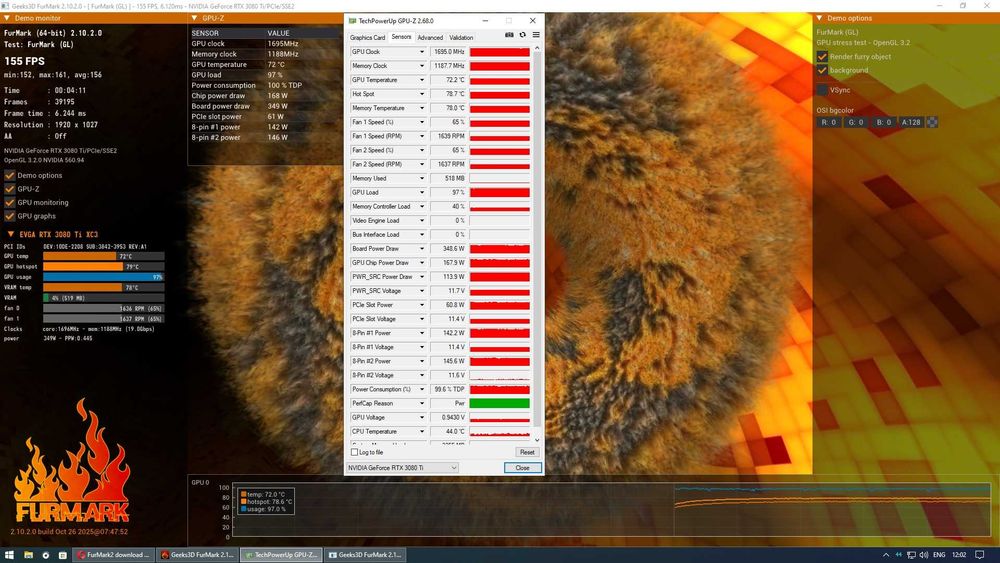Switch to the Geeks3D FurMark taskbar item with flame icon
The image size is (1000, 563).
pos(197,555)
